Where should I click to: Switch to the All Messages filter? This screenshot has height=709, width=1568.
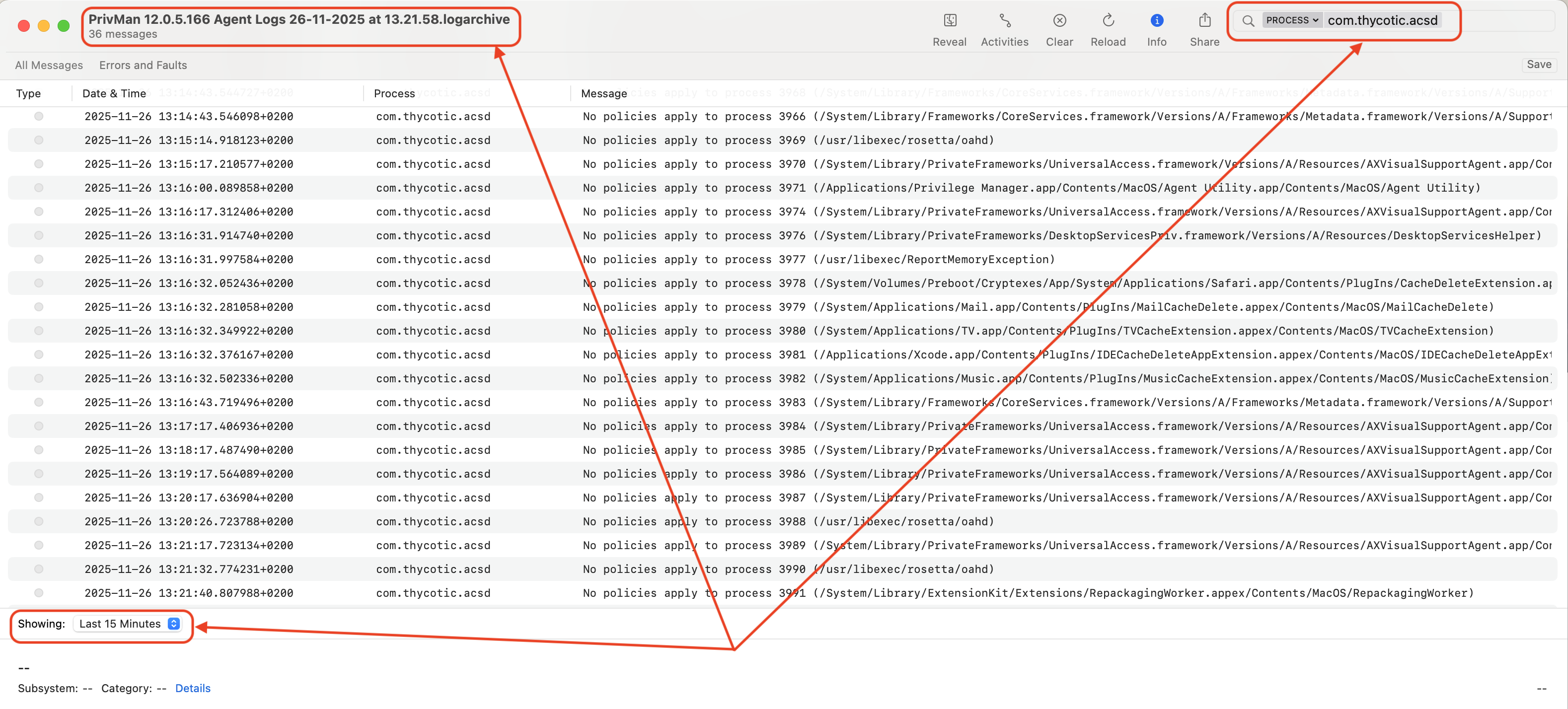[49, 65]
